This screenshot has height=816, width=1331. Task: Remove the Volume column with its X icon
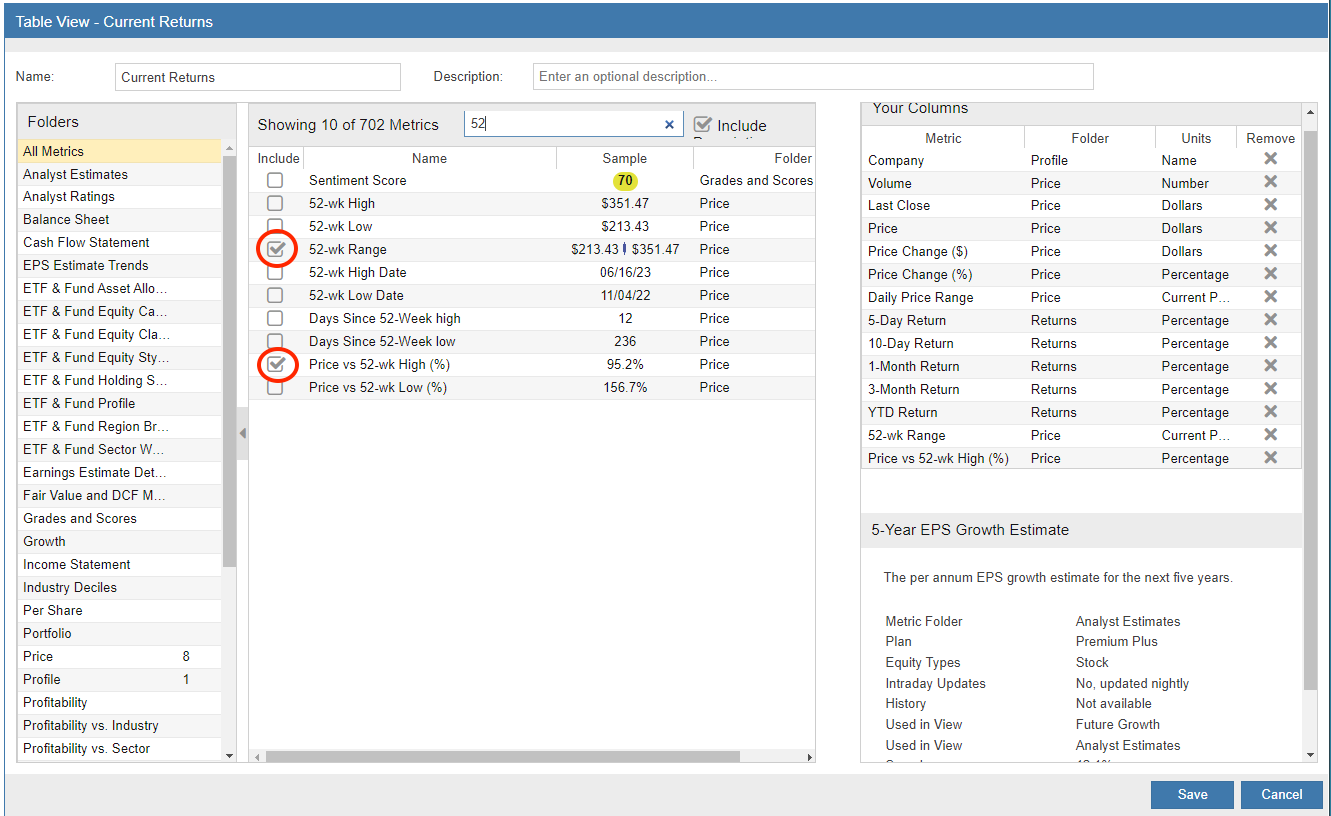coord(1270,182)
